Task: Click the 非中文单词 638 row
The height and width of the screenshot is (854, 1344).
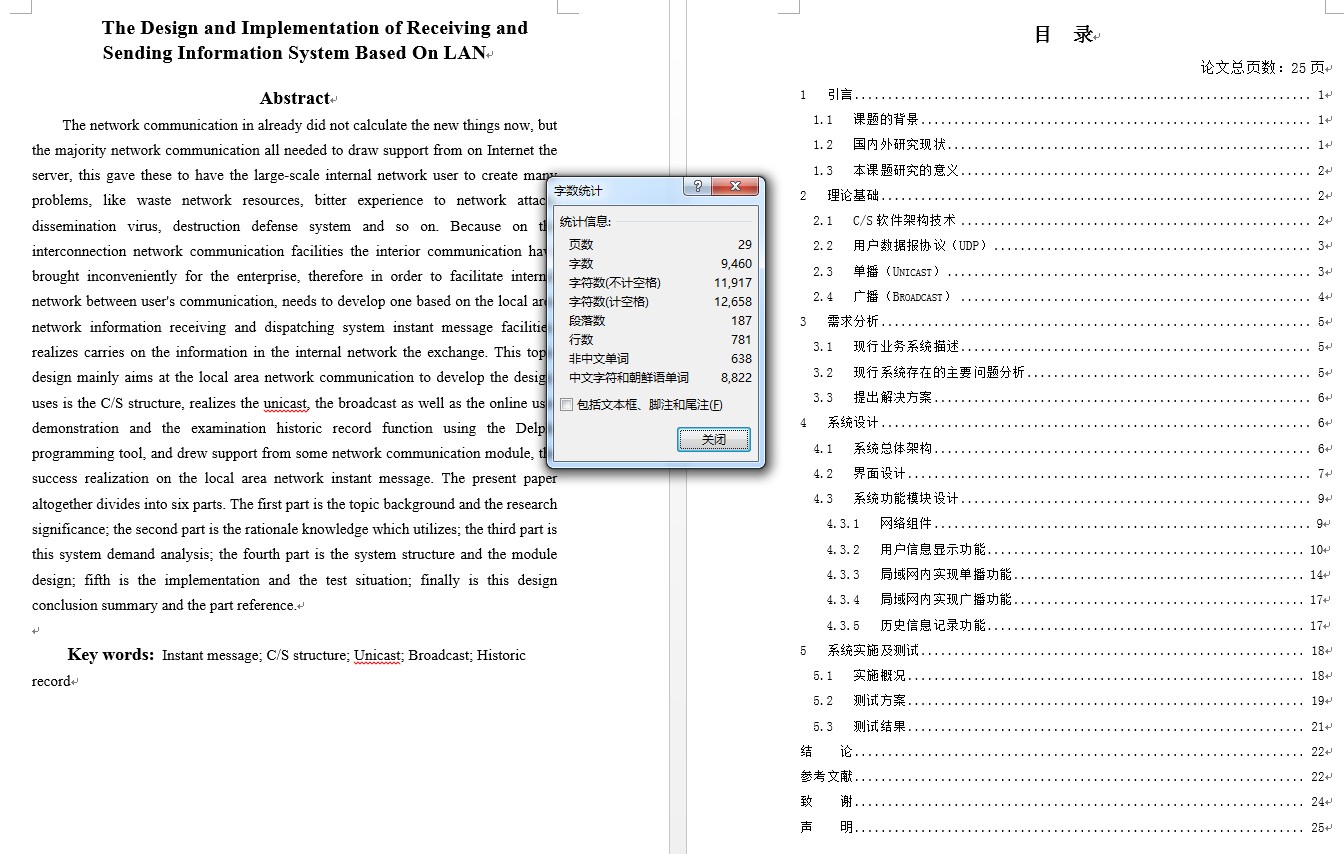Action: coord(660,359)
